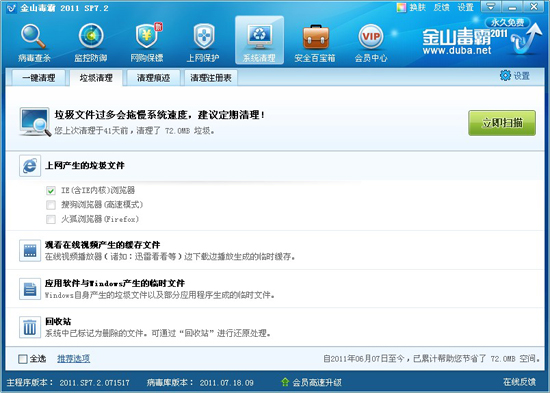
Task: Switch to the 一键清理 tab
Action: pos(39,78)
